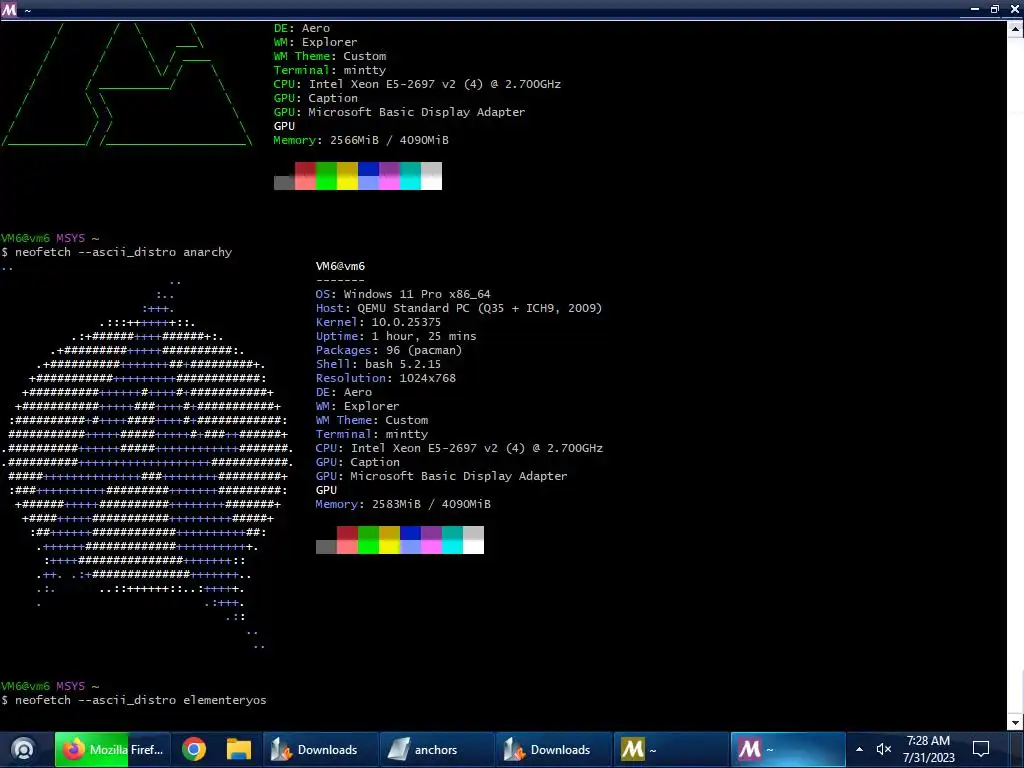Click the 'Memory: 2583MiB / 4090MiB' line

click(403, 504)
